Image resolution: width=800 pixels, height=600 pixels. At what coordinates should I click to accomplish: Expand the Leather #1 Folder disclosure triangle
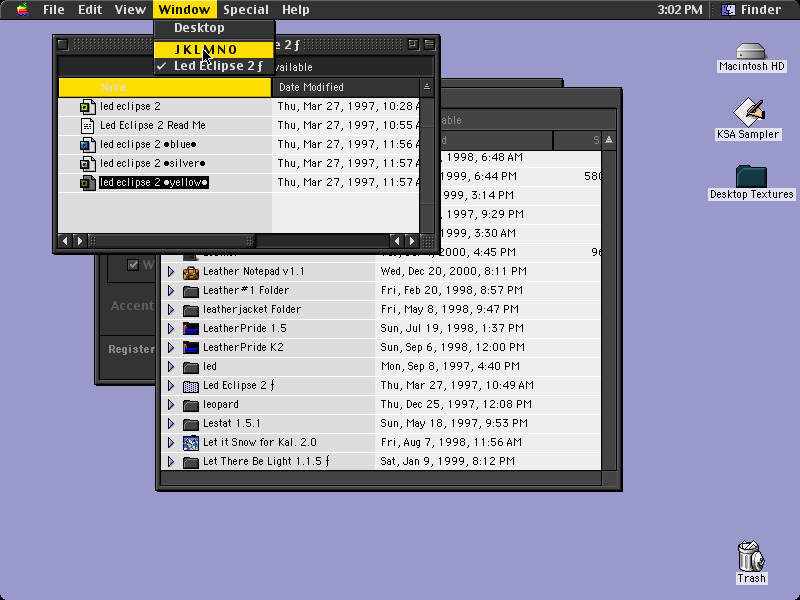[171, 290]
